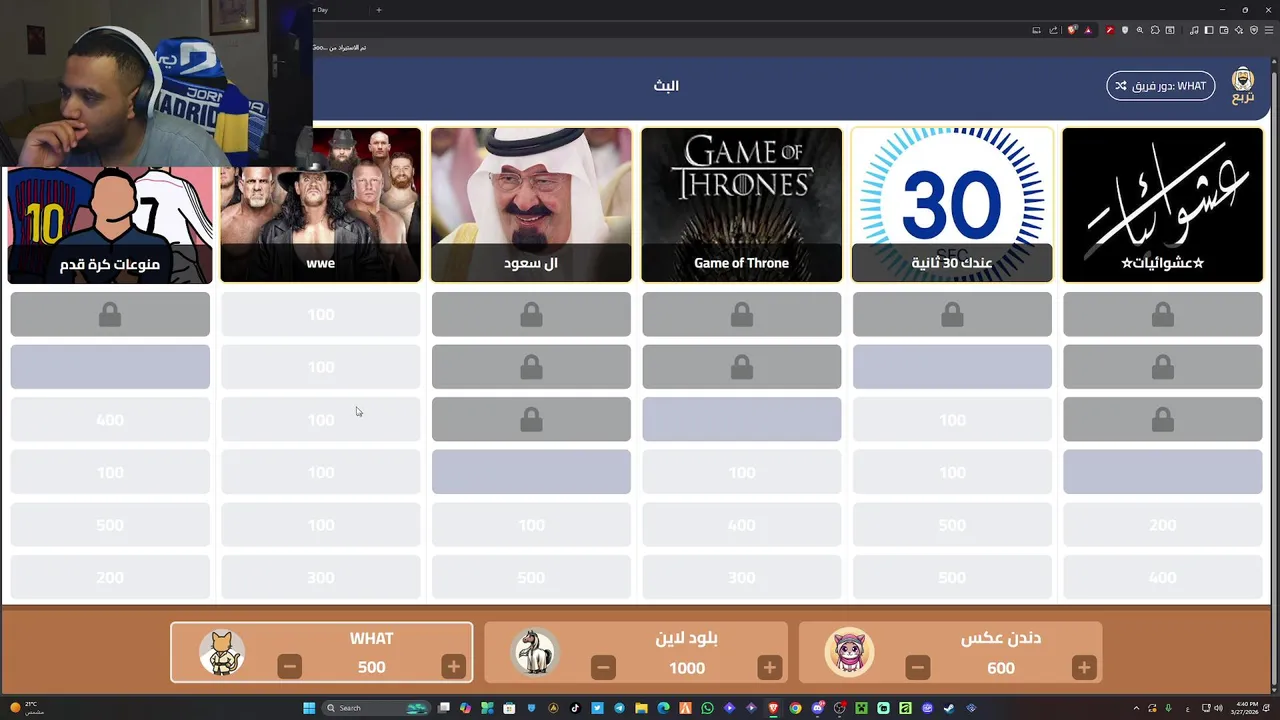The height and width of the screenshot is (720, 1280).
Task: Open the Windows Start menu
Action: pos(309,708)
